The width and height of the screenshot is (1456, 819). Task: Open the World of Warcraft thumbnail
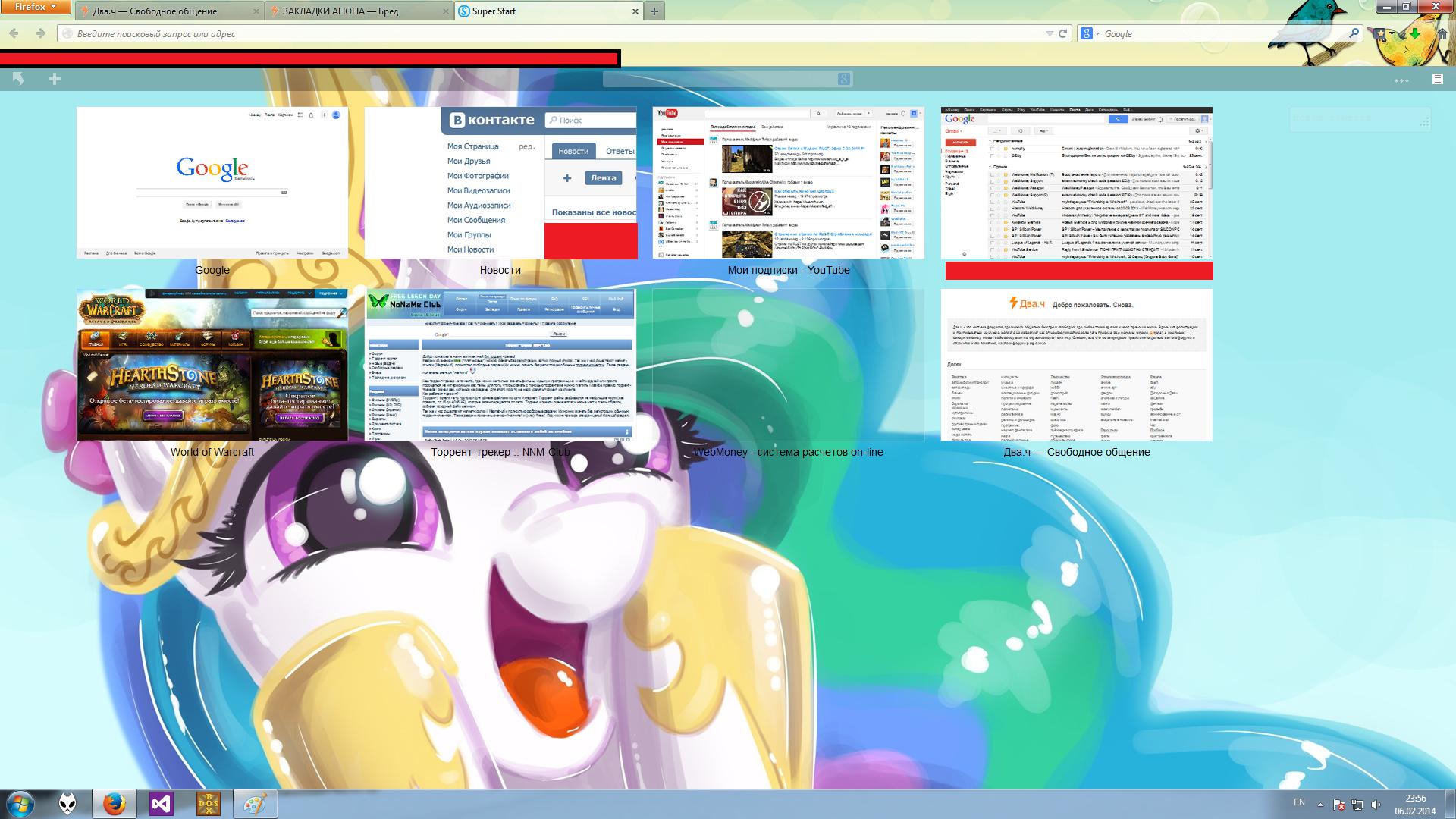[212, 365]
